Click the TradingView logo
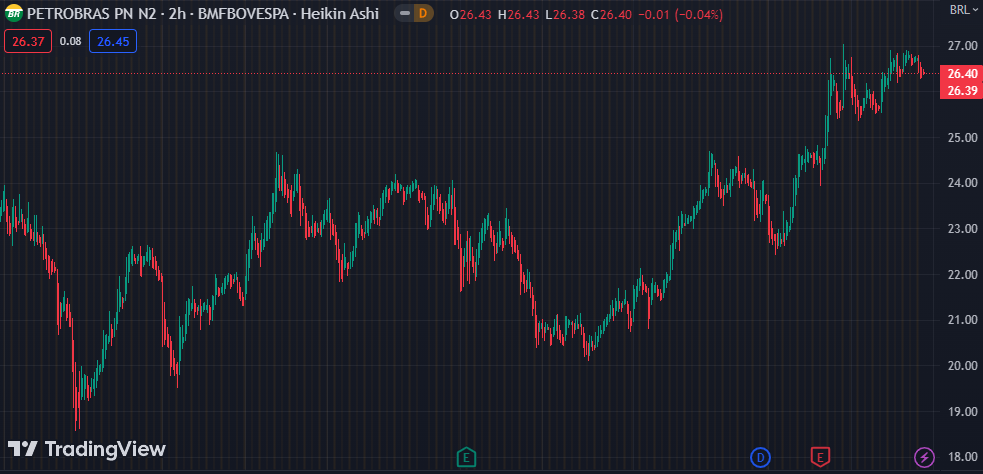Screen dimensions: 983x474 click(87, 449)
